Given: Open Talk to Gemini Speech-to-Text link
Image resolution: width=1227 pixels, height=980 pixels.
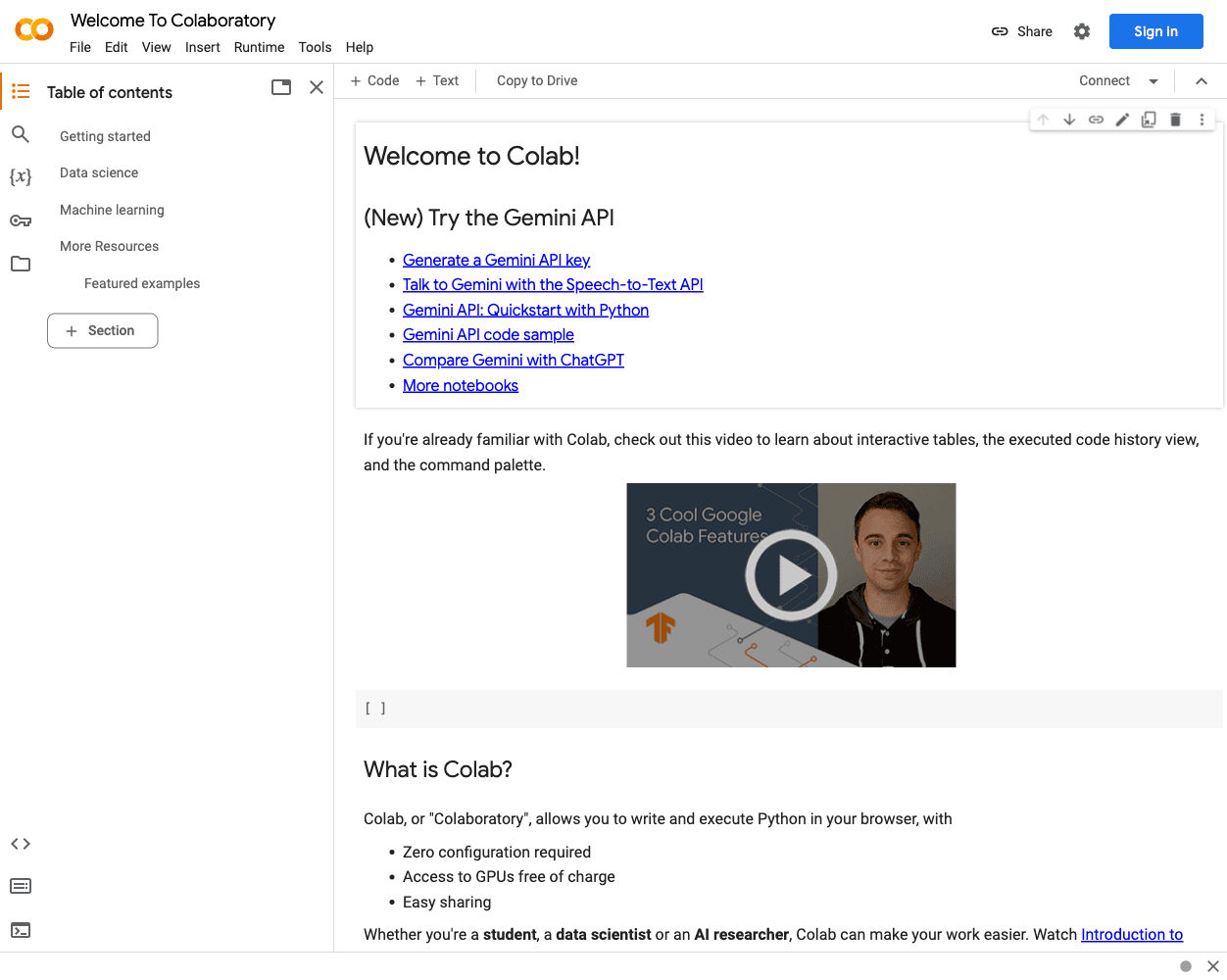Looking at the screenshot, I should [553, 284].
